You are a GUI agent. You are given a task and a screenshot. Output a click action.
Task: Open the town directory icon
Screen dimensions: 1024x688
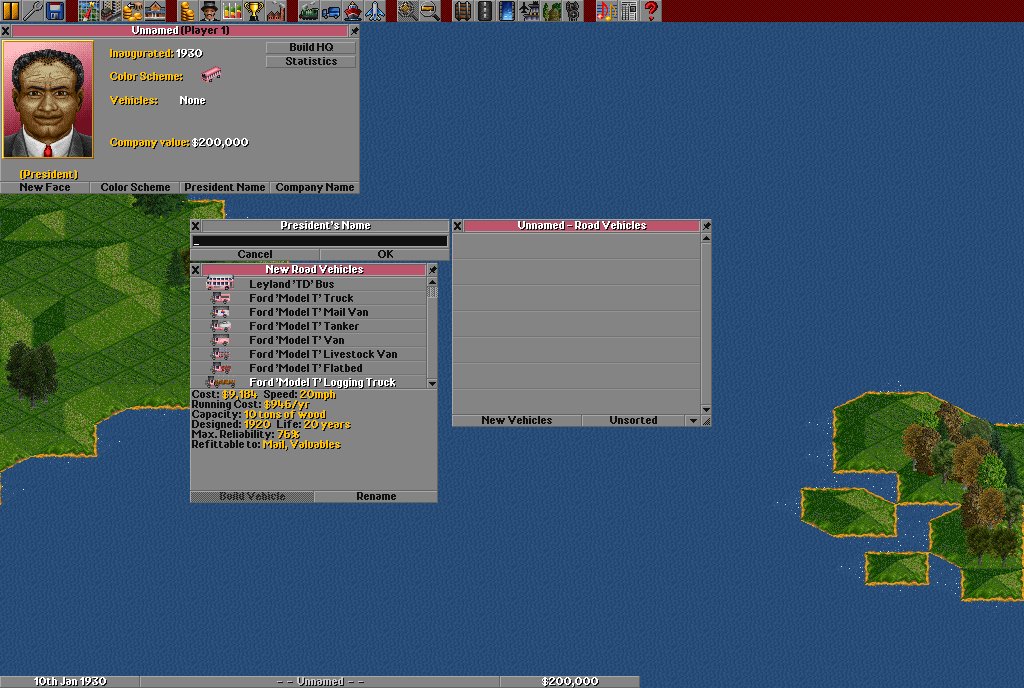pos(110,10)
